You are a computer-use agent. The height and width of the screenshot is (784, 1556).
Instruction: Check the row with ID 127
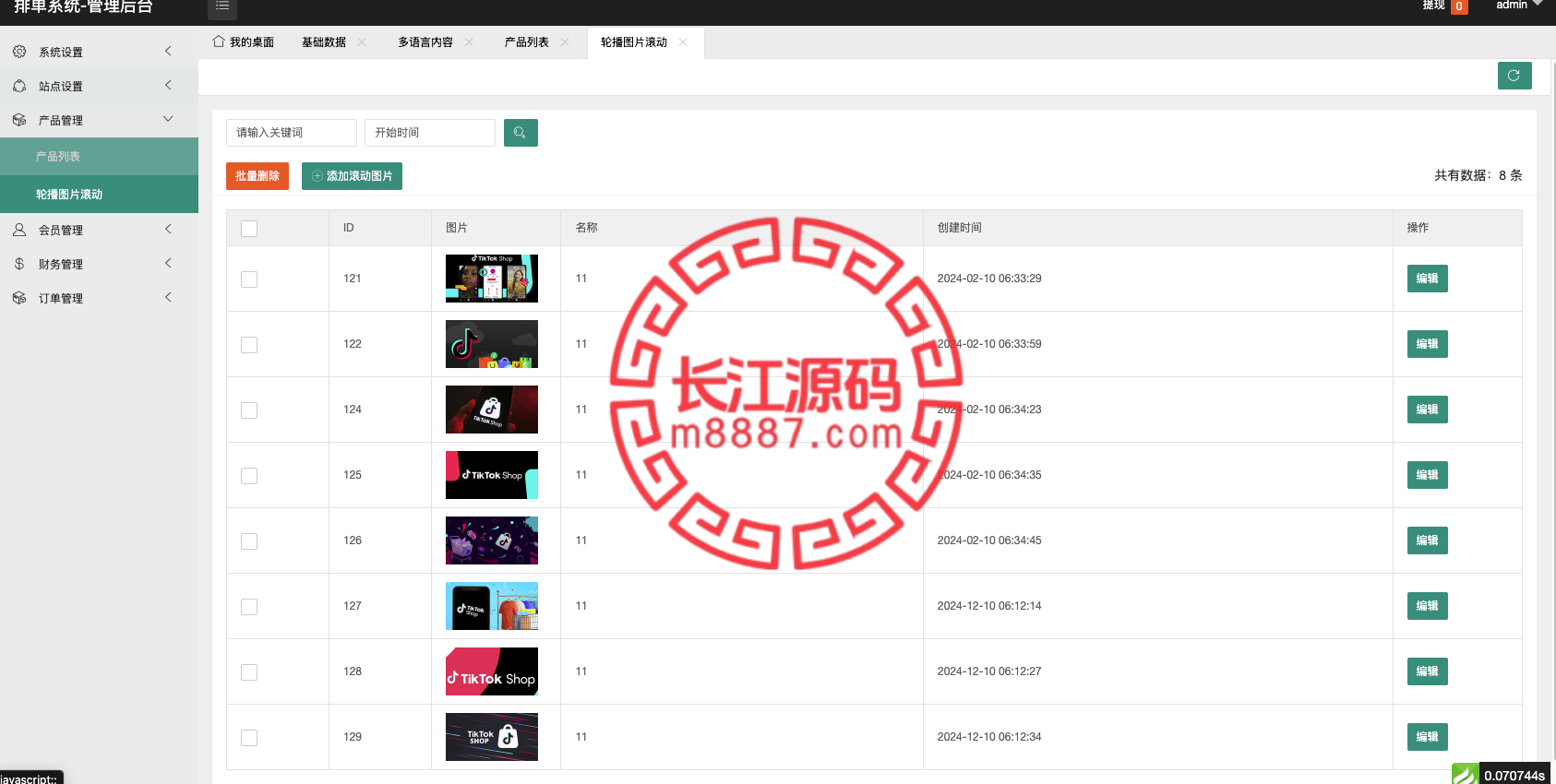[x=249, y=607]
